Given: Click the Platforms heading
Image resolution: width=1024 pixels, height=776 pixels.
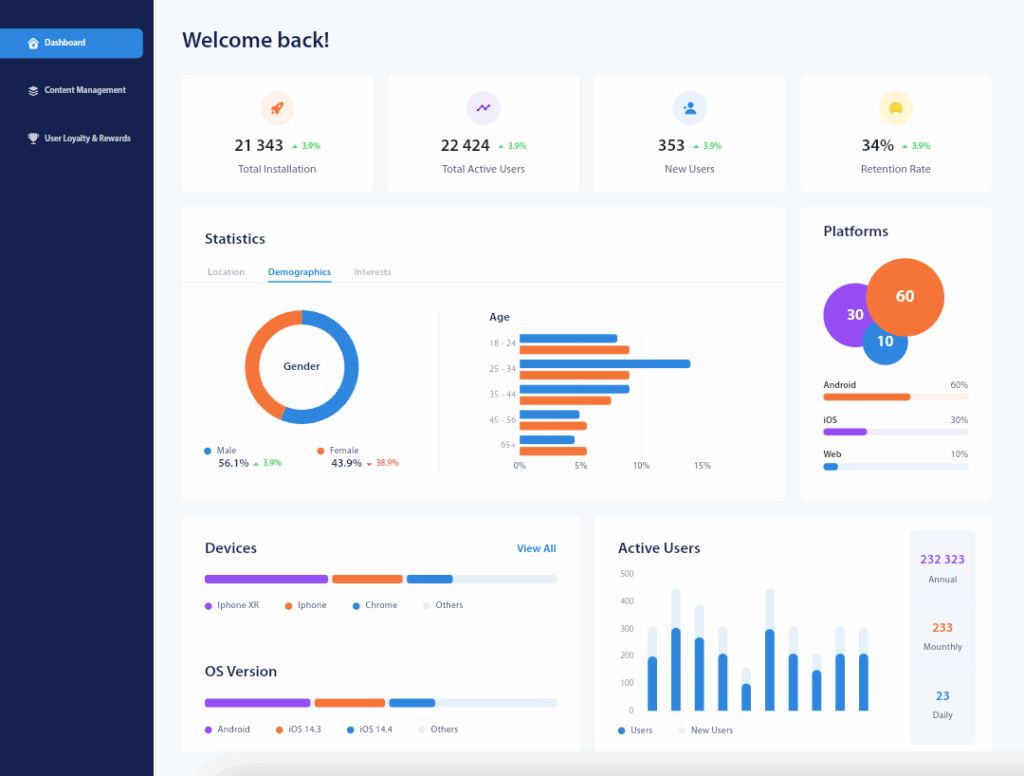Looking at the screenshot, I should click(x=856, y=231).
